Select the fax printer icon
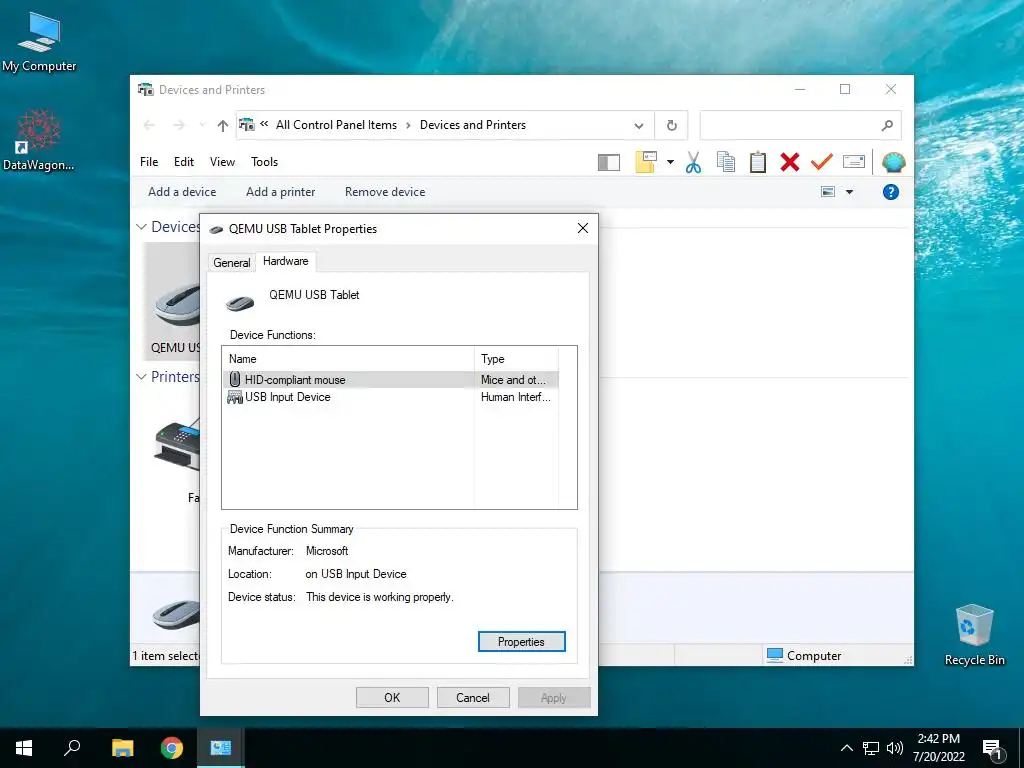 [177, 445]
